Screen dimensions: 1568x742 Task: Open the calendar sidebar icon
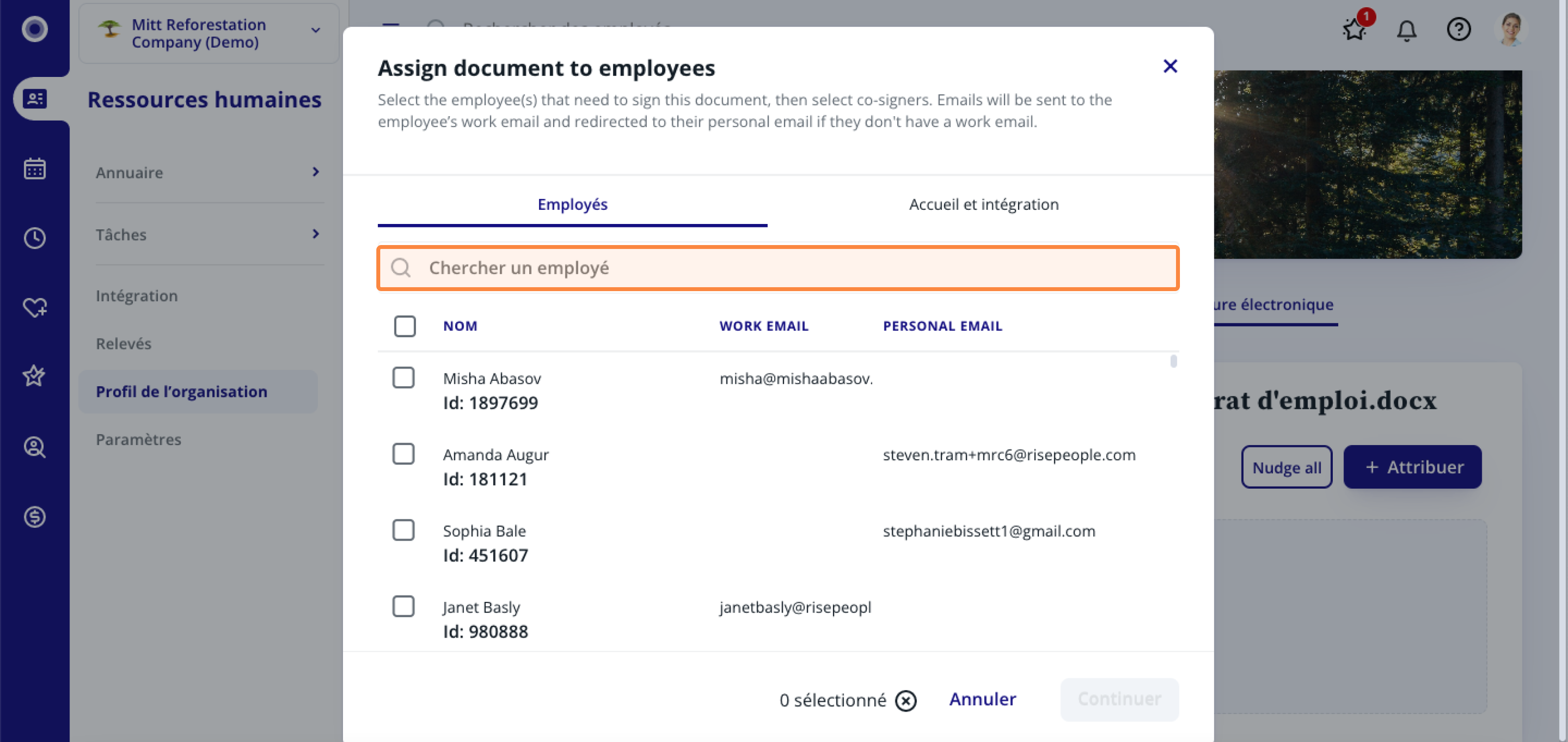coord(35,169)
